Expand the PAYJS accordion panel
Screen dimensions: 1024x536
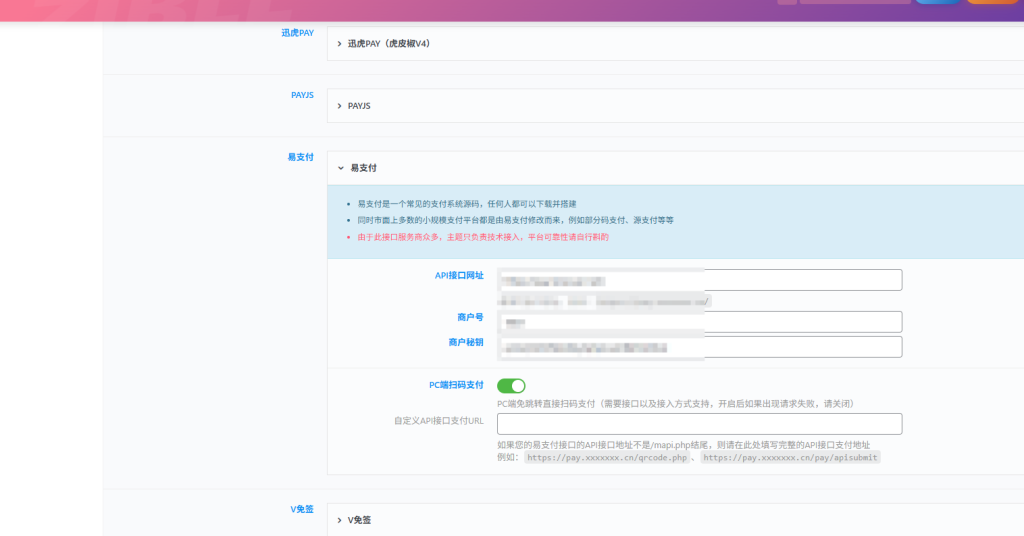[675, 106]
